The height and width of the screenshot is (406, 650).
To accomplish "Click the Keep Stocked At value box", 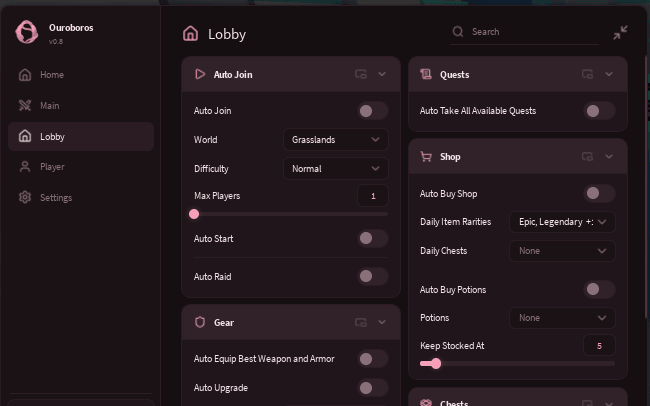I will click(x=599, y=345).
